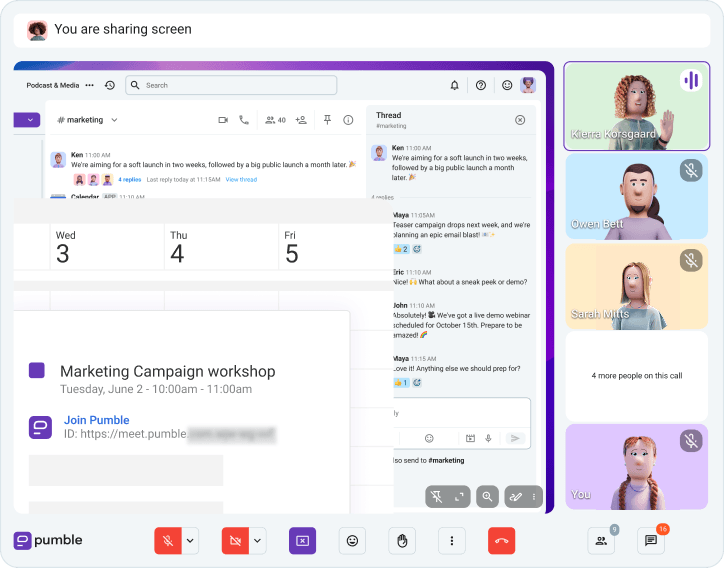Unpin the shared screen
The height and width of the screenshot is (568, 724).
point(437,497)
